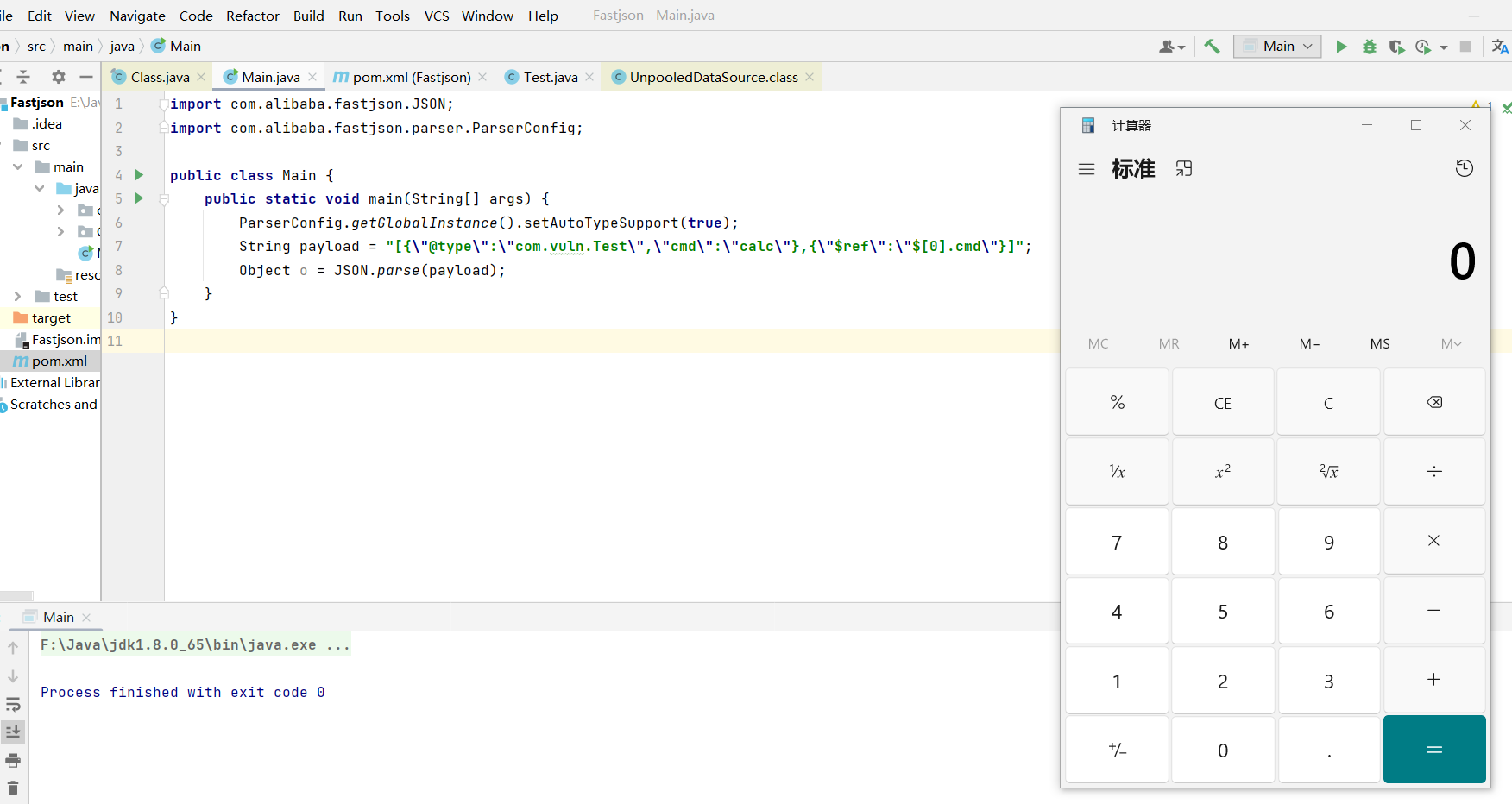Open the calculator history panel
The height and width of the screenshot is (804, 1512).
1465,168
